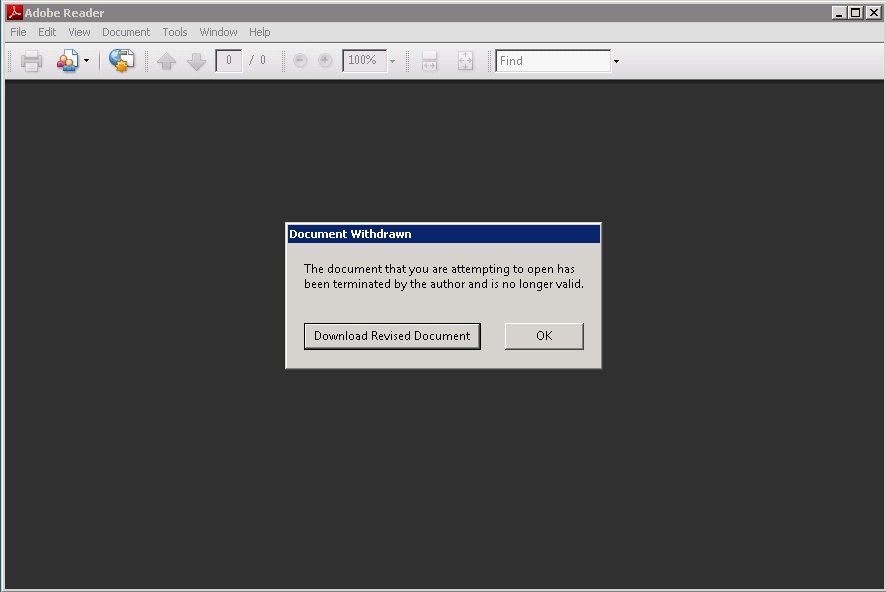Click the Adobe Reader title bar logo
The height and width of the screenshot is (592, 886).
pos(14,13)
